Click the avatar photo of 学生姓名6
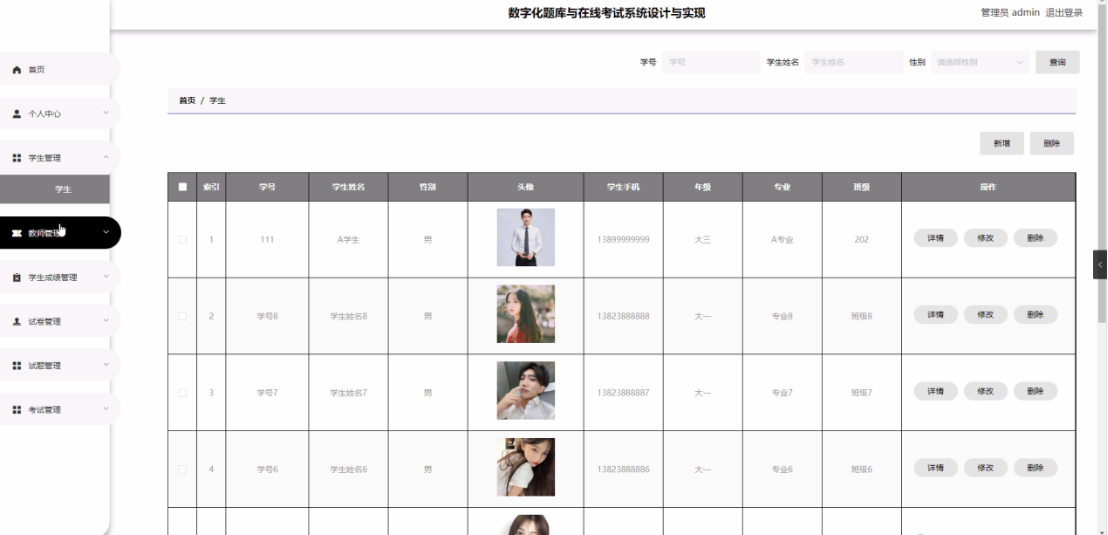The width and height of the screenshot is (1108, 535). pyautogui.click(x=526, y=467)
